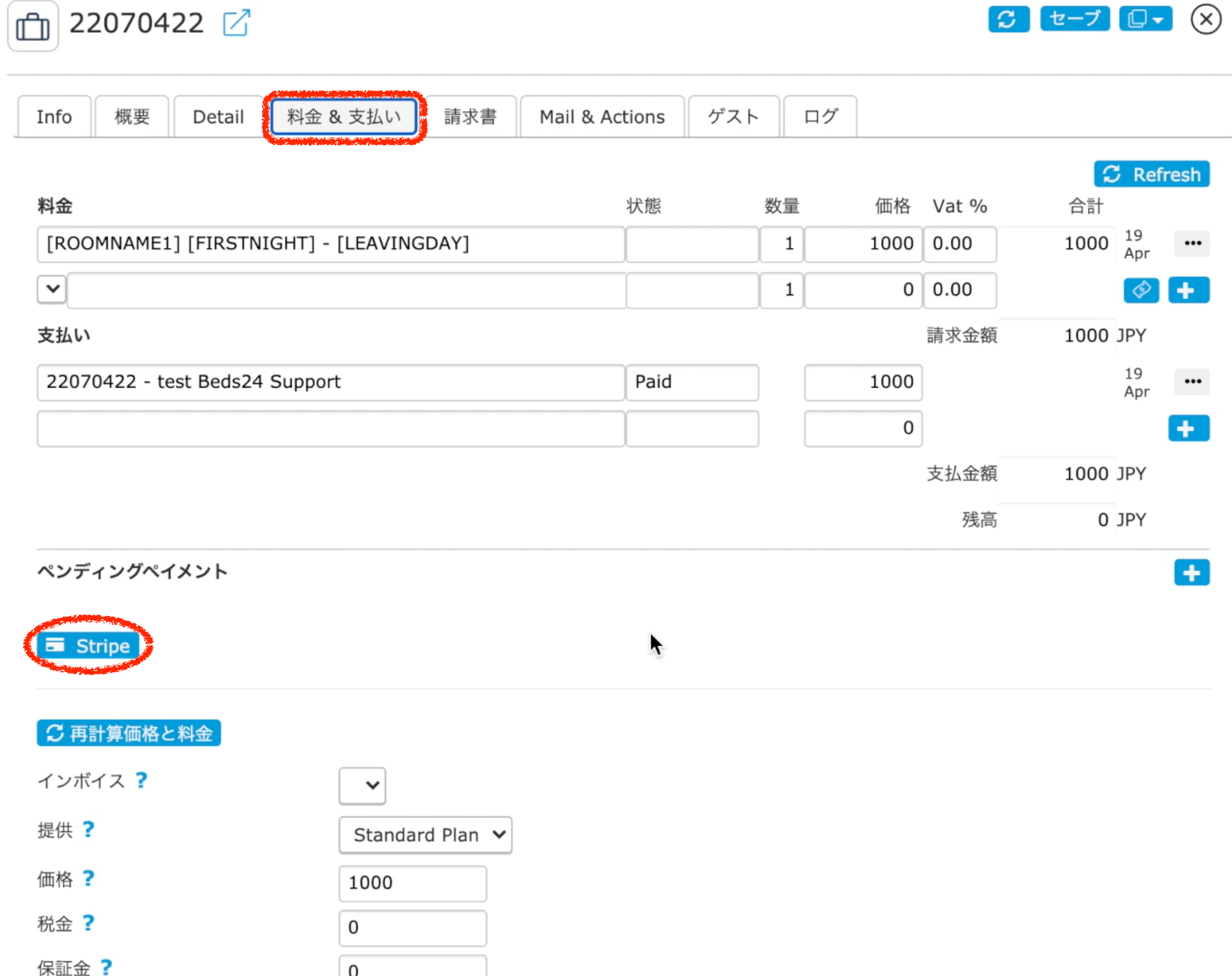Open the インボイス dropdown
This screenshot has height=976, width=1232.
[362, 785]
